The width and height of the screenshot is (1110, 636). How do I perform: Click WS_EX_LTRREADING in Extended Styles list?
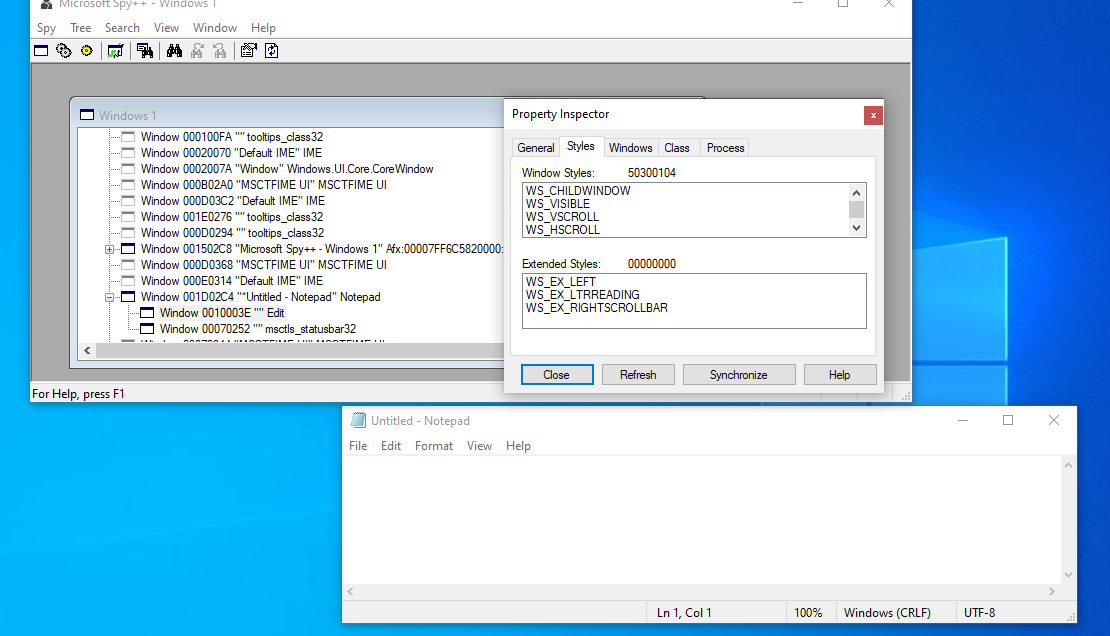582,295
